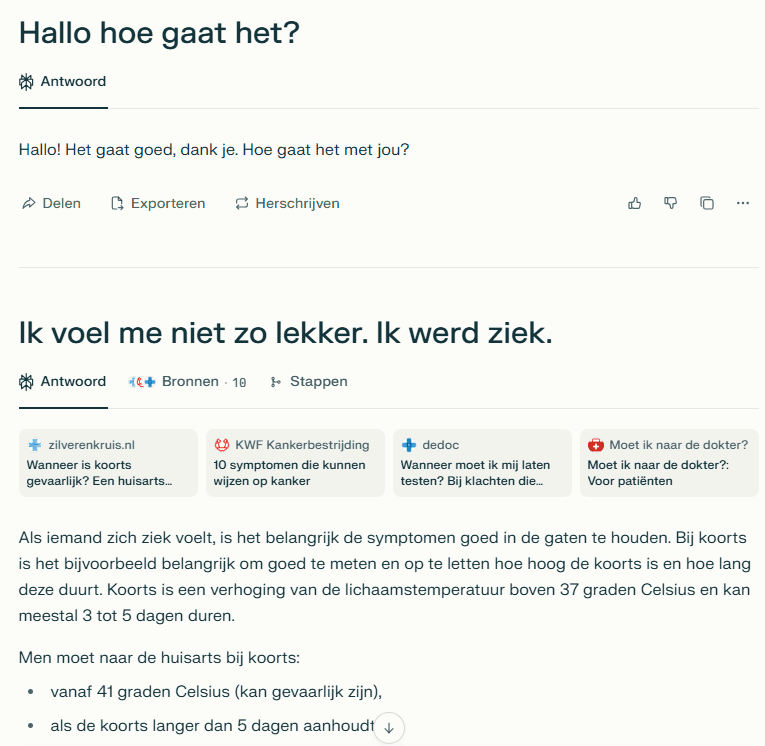Click the blue plus icon beside dedoc
The width and height of the screenshot is (765, 746).
409,445
